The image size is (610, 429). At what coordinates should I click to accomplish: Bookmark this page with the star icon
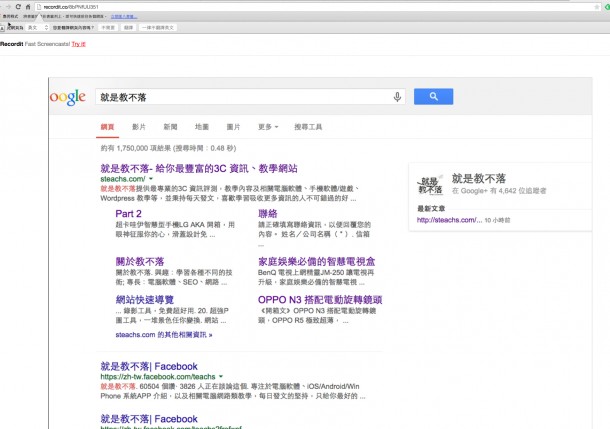[596, 7]
